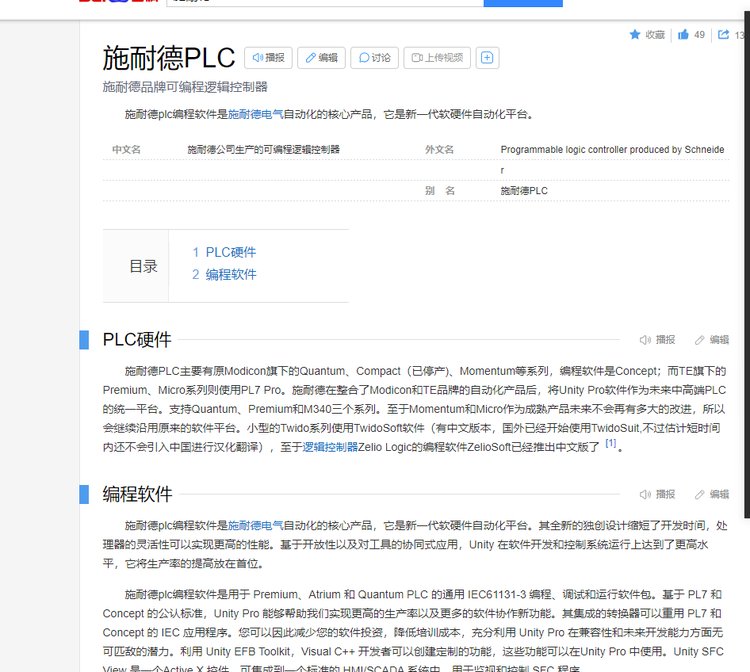Click the search input field at top
The image size is (750, 672).
pyautogui.click(x=320, y=3)
